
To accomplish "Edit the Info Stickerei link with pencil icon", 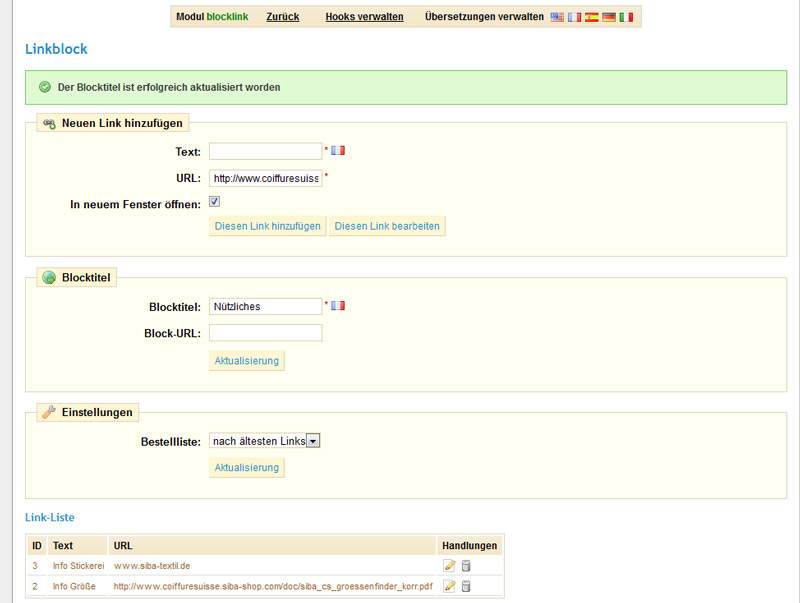I will (449, 565).
